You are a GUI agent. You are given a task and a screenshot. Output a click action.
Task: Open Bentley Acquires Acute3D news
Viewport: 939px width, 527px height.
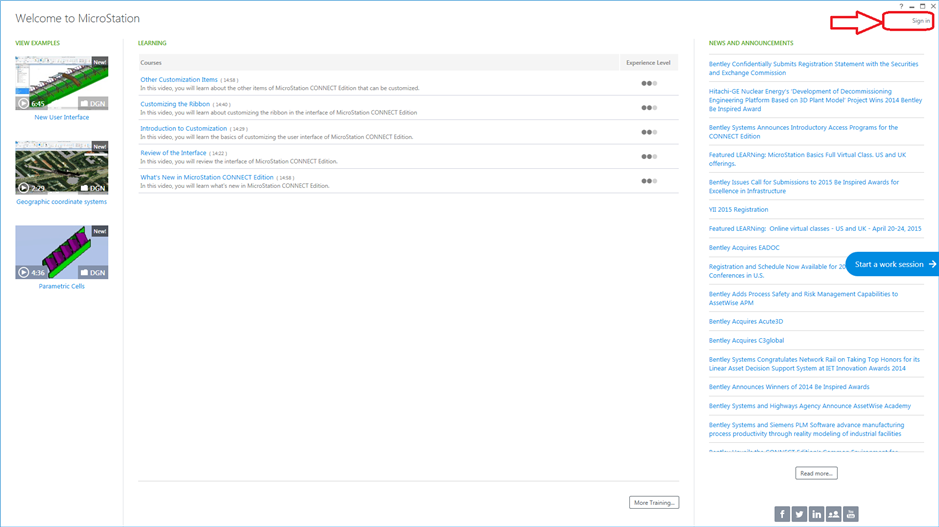(x=746, y=322)
